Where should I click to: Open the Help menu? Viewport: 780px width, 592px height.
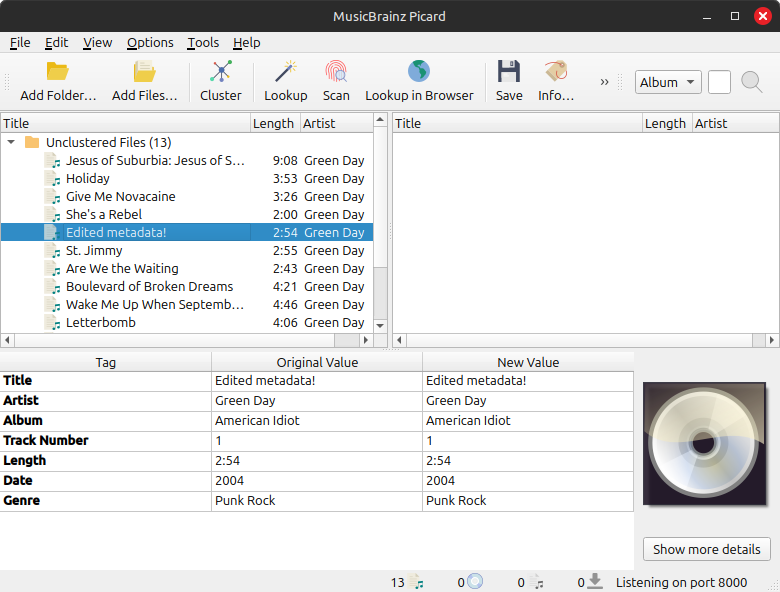pyautogui.click(x=246, y=43)
